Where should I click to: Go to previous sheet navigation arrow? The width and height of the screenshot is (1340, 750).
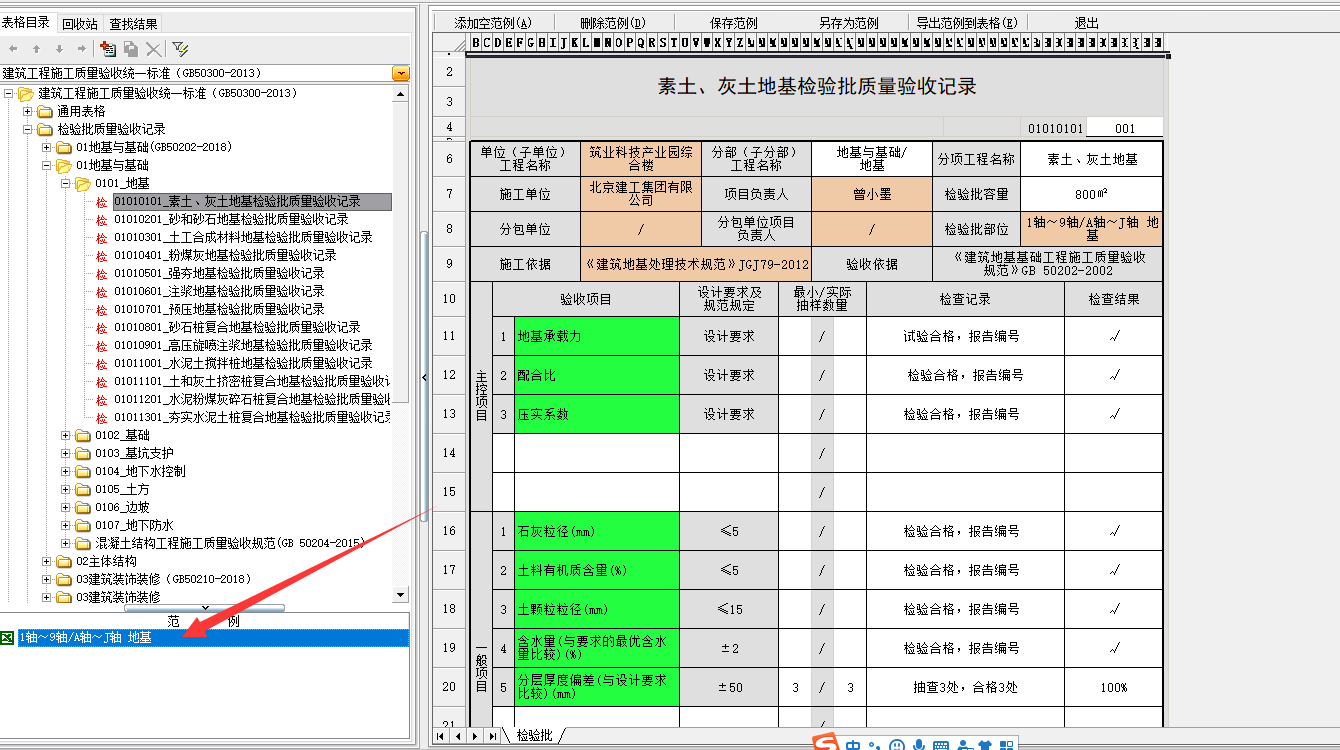457,735
